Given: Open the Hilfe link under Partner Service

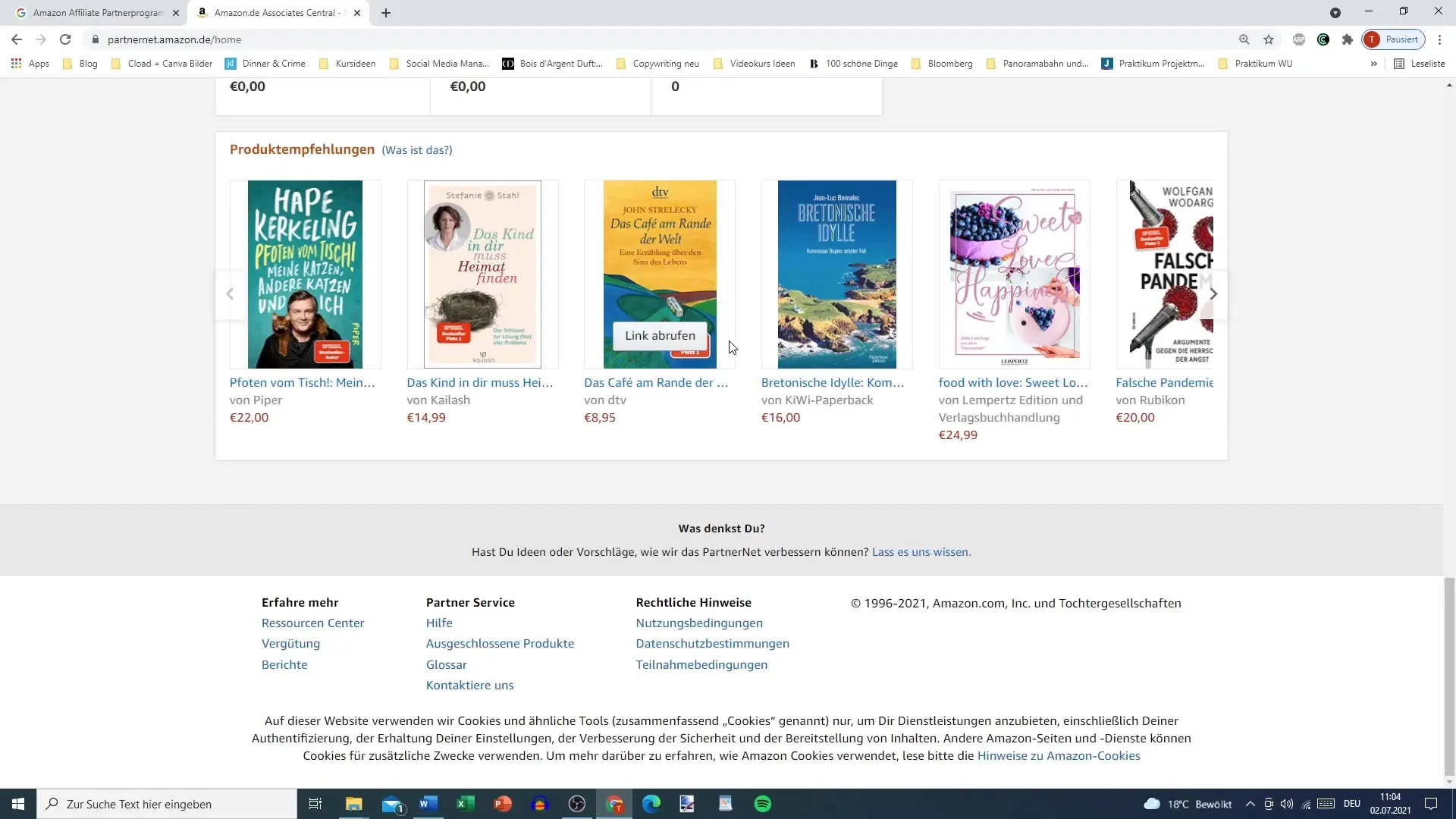Looking at the screenshot, I should 439,623.
